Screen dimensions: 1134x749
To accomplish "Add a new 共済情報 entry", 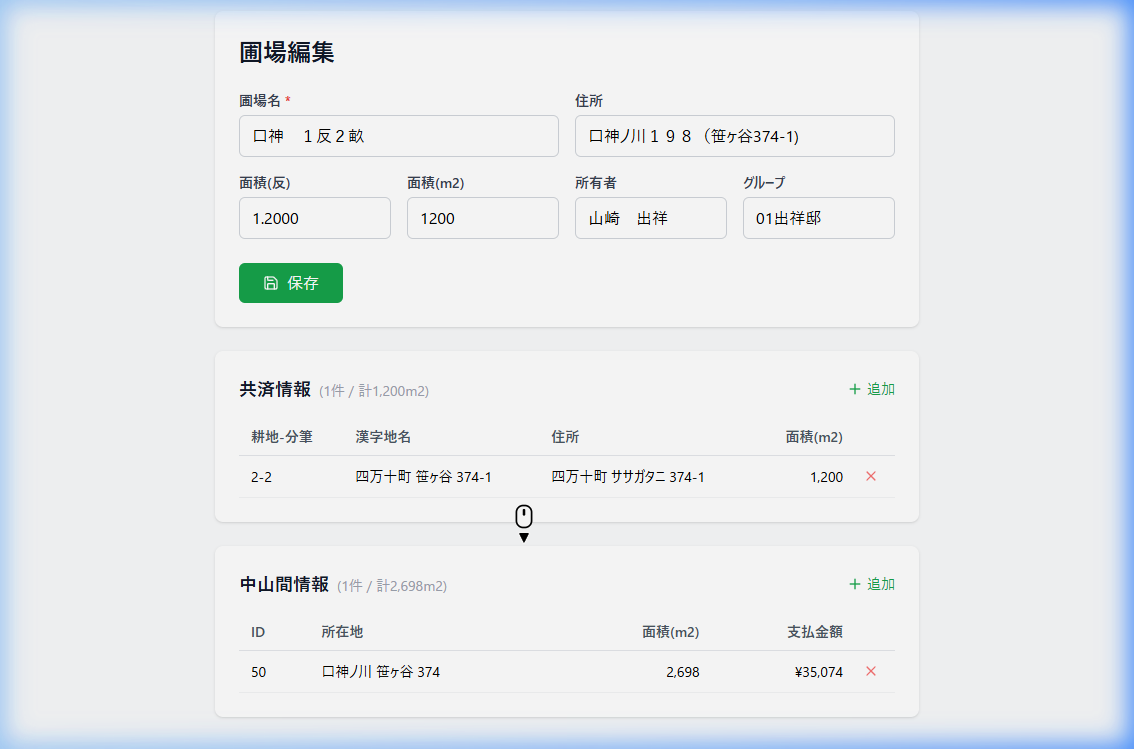I will (871, 389).
